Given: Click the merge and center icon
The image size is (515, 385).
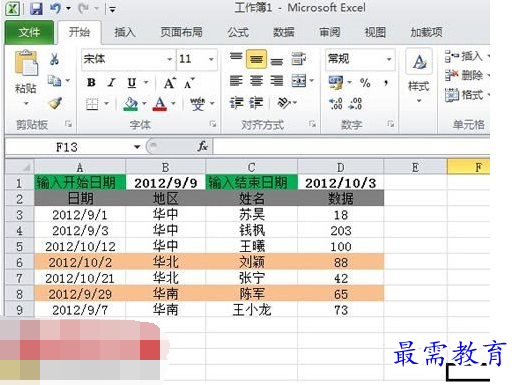Looking at the screenshot, I should [x=299, y=81].
